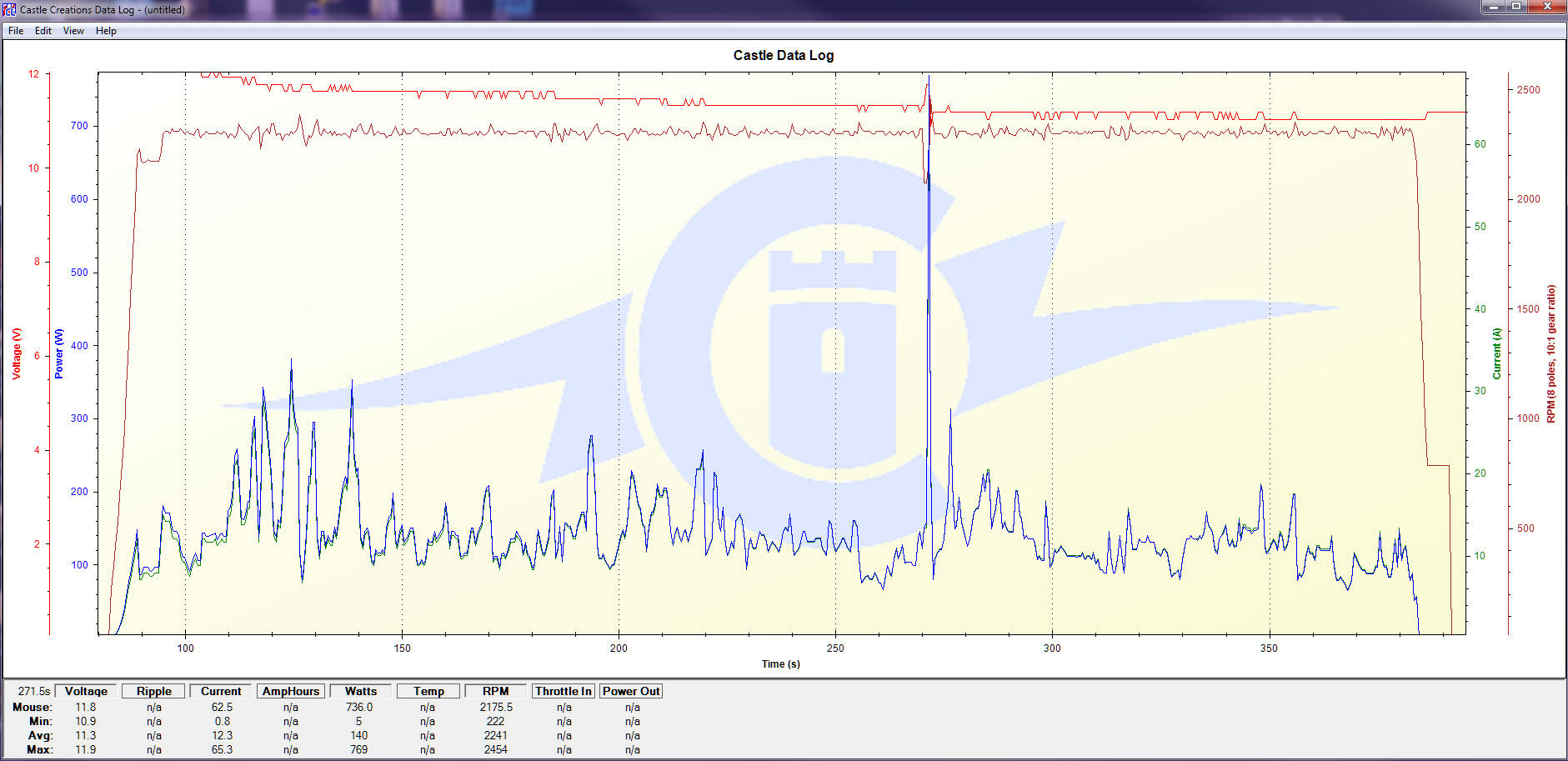Click the Max RPM value 2454
This screenshot has width=1568, height=761.
point(496,749)
